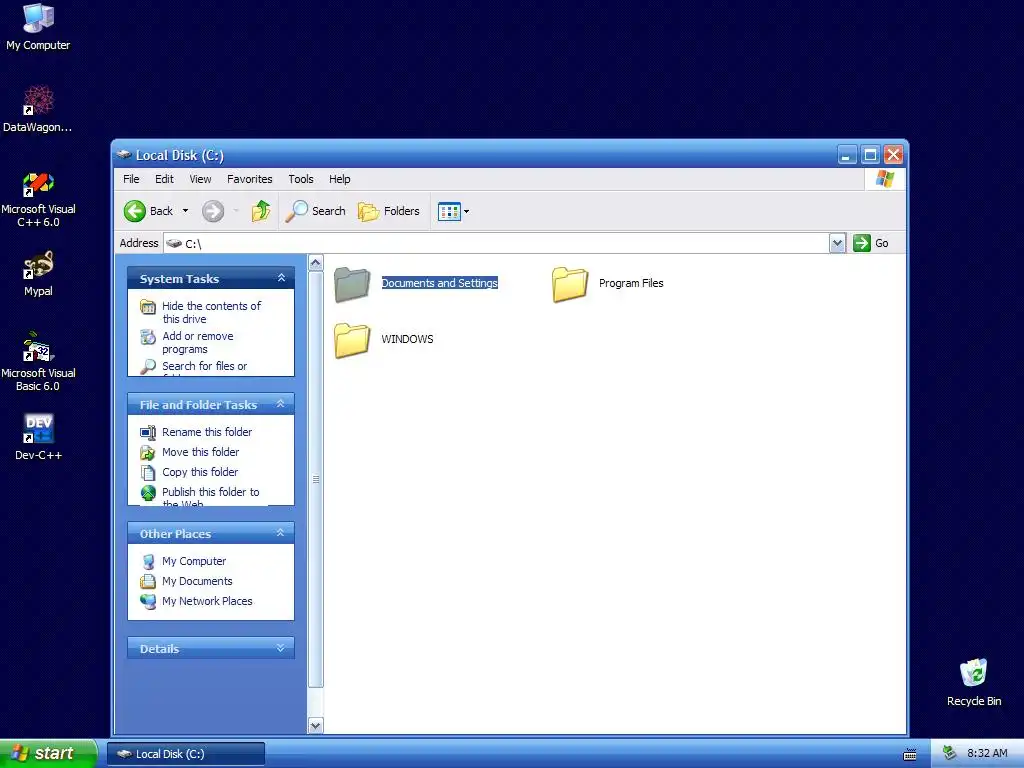The width and height of the screenshot is (1024, 768).
Task: Launch DataWagon desktop shortcut
Action: click(x=38, y=109)
